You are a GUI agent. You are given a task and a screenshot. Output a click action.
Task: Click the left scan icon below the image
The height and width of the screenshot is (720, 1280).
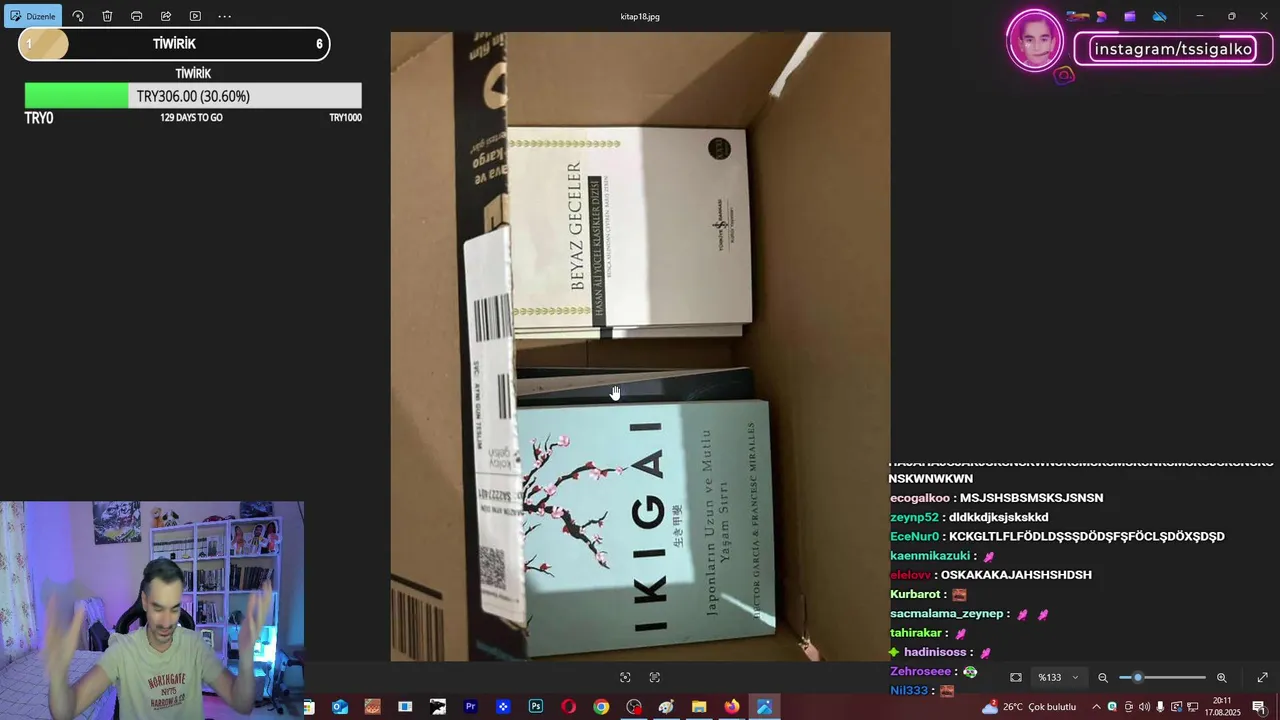625,677
